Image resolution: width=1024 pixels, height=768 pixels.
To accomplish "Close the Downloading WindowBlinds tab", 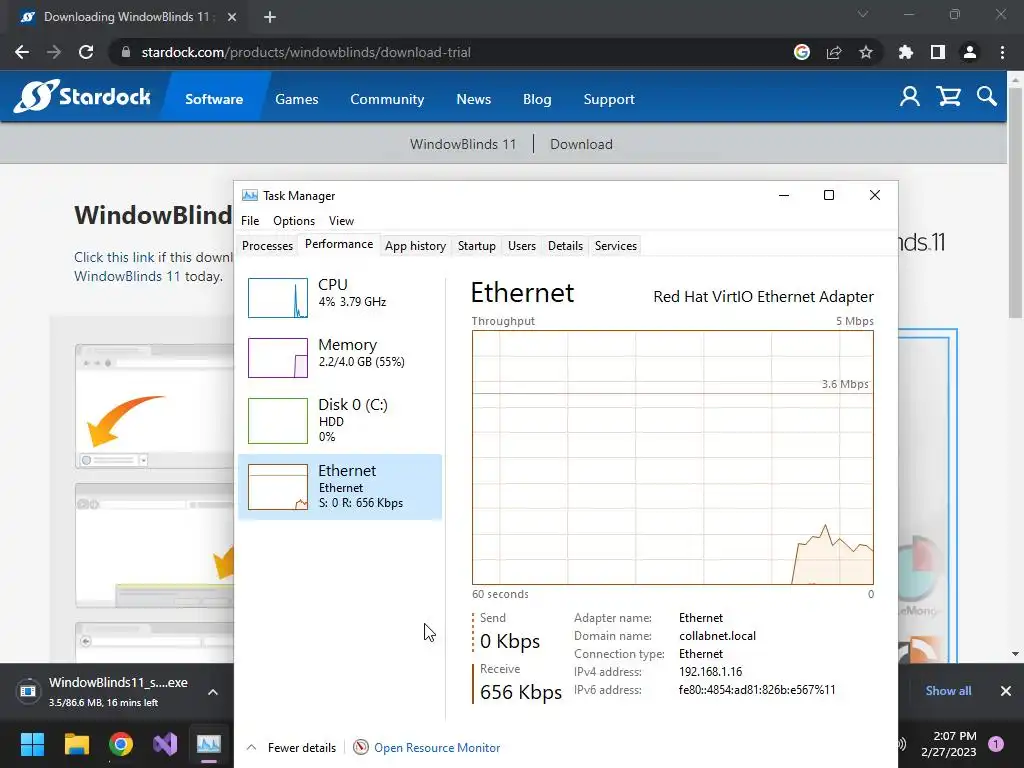I will click(x=232, y=17).
